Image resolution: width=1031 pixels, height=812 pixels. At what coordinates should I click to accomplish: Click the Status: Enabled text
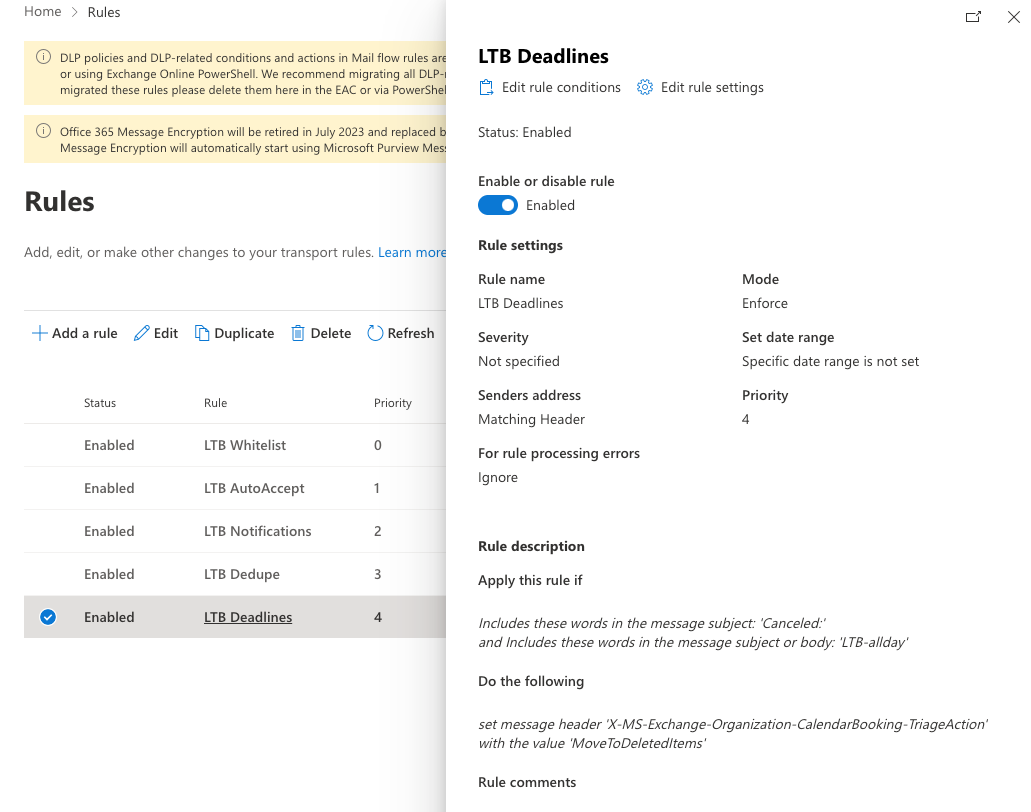[x=525, y=132]
